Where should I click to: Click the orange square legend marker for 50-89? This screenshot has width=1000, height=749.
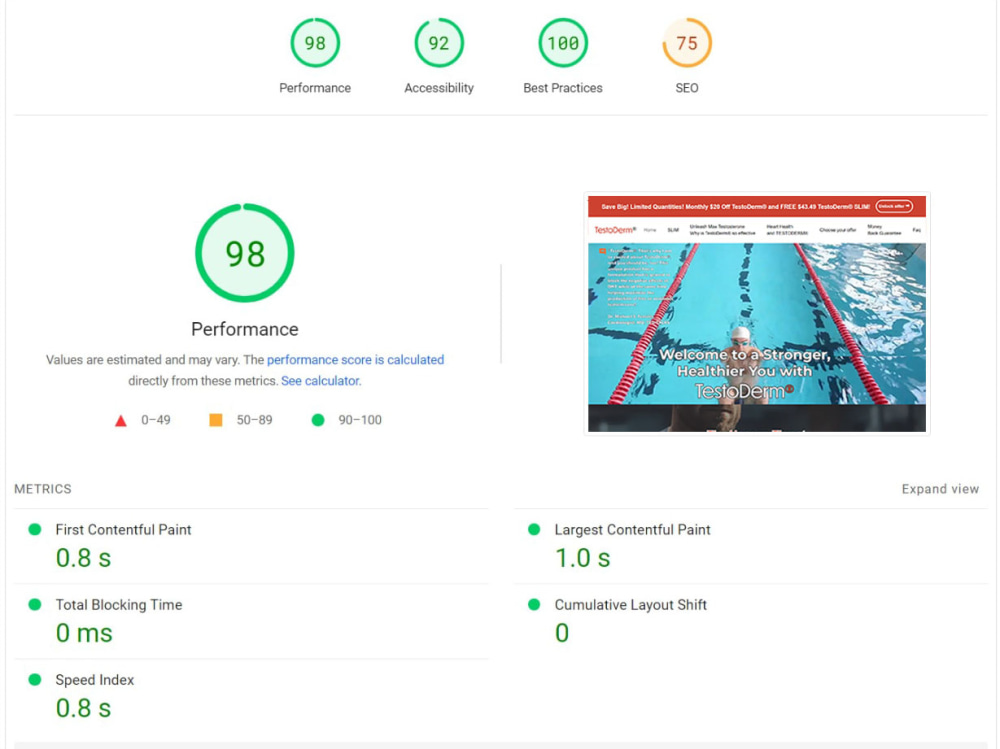point(213,419)
